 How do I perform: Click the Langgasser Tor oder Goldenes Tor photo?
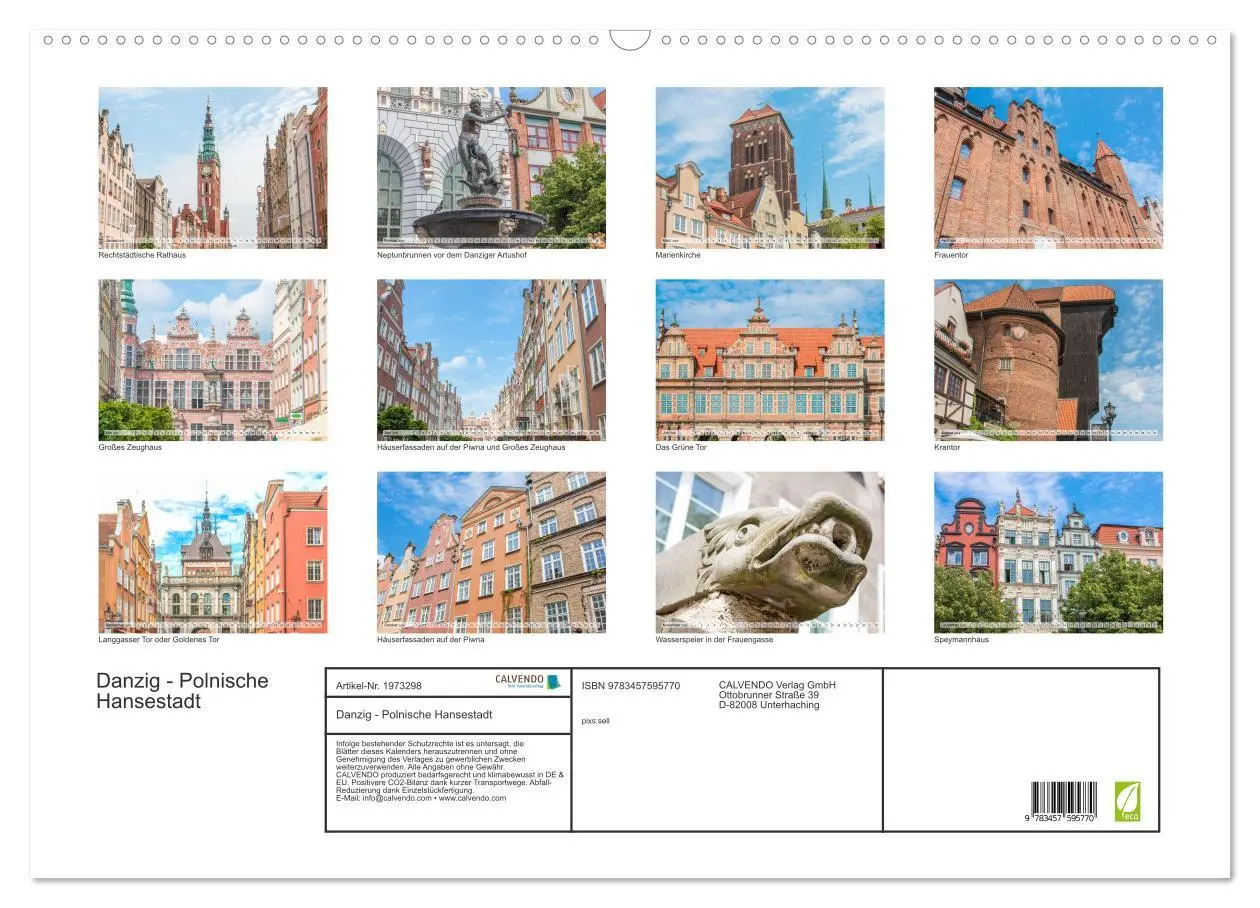tap(212, 553)
